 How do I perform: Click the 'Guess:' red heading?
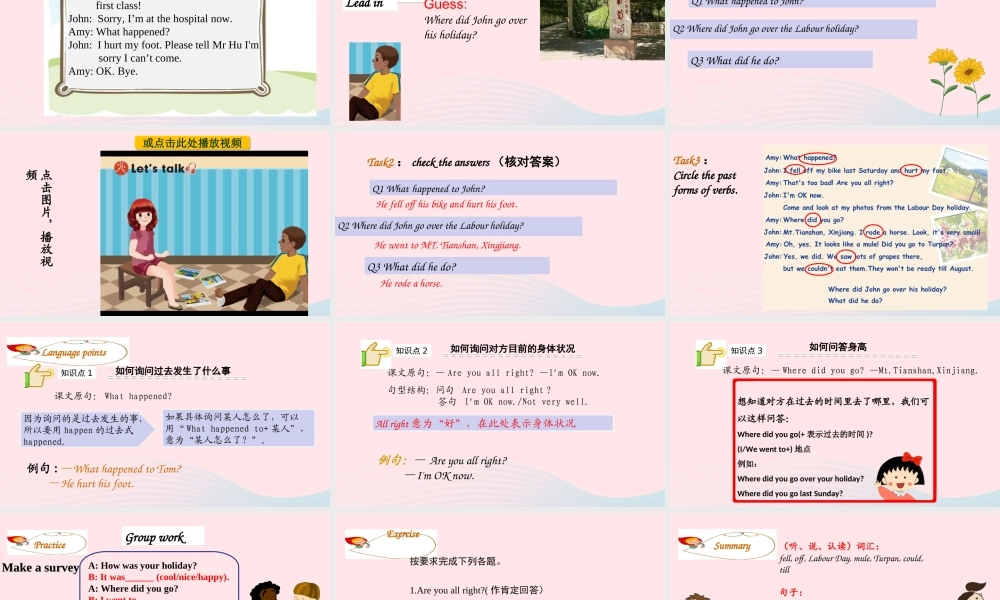click(445, 5)
